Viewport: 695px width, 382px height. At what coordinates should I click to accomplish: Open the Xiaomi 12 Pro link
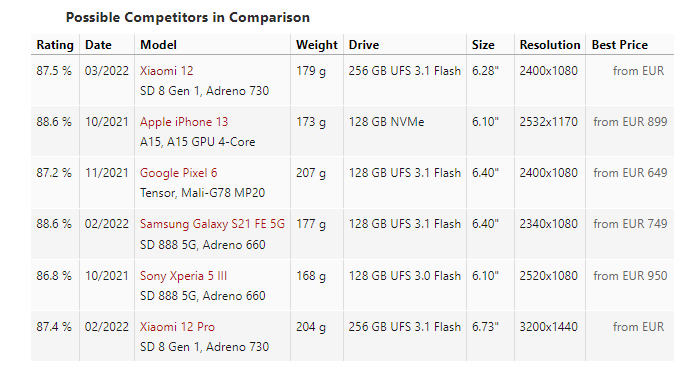[x=177, y=327]
